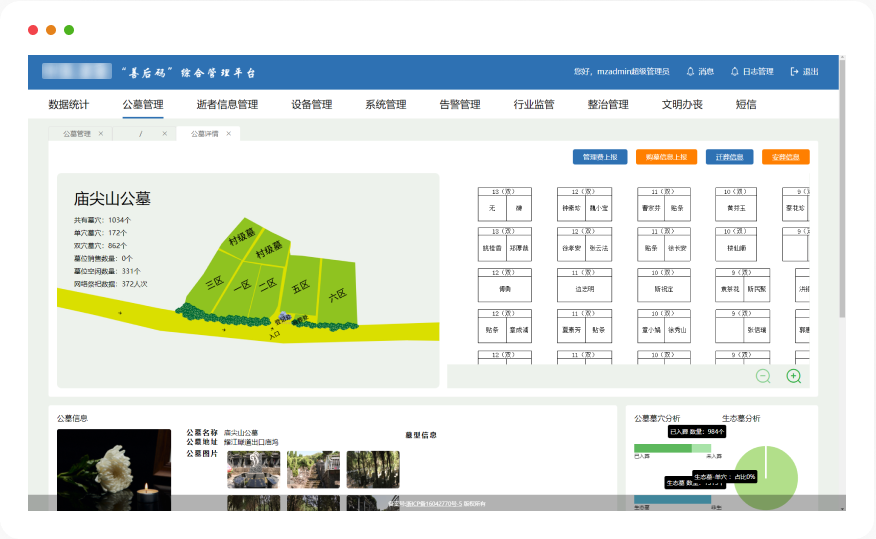The image size is (876, 539).
Task: Open the 数据统计 menu
Action: click(x=68, y=105)
